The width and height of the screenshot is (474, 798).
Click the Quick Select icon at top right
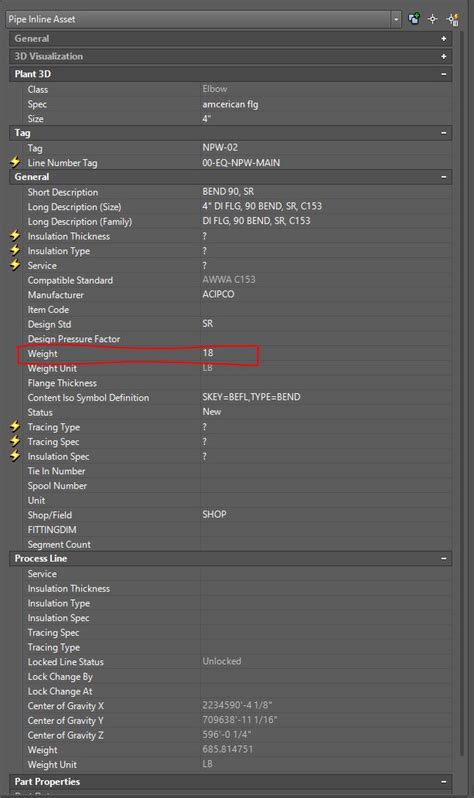(x=453, y=19)
